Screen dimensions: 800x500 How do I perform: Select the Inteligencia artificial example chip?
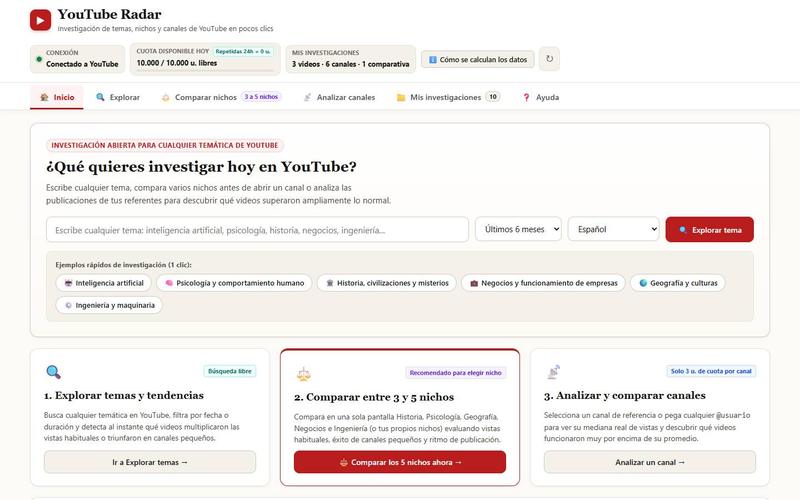tap(104, 283)
